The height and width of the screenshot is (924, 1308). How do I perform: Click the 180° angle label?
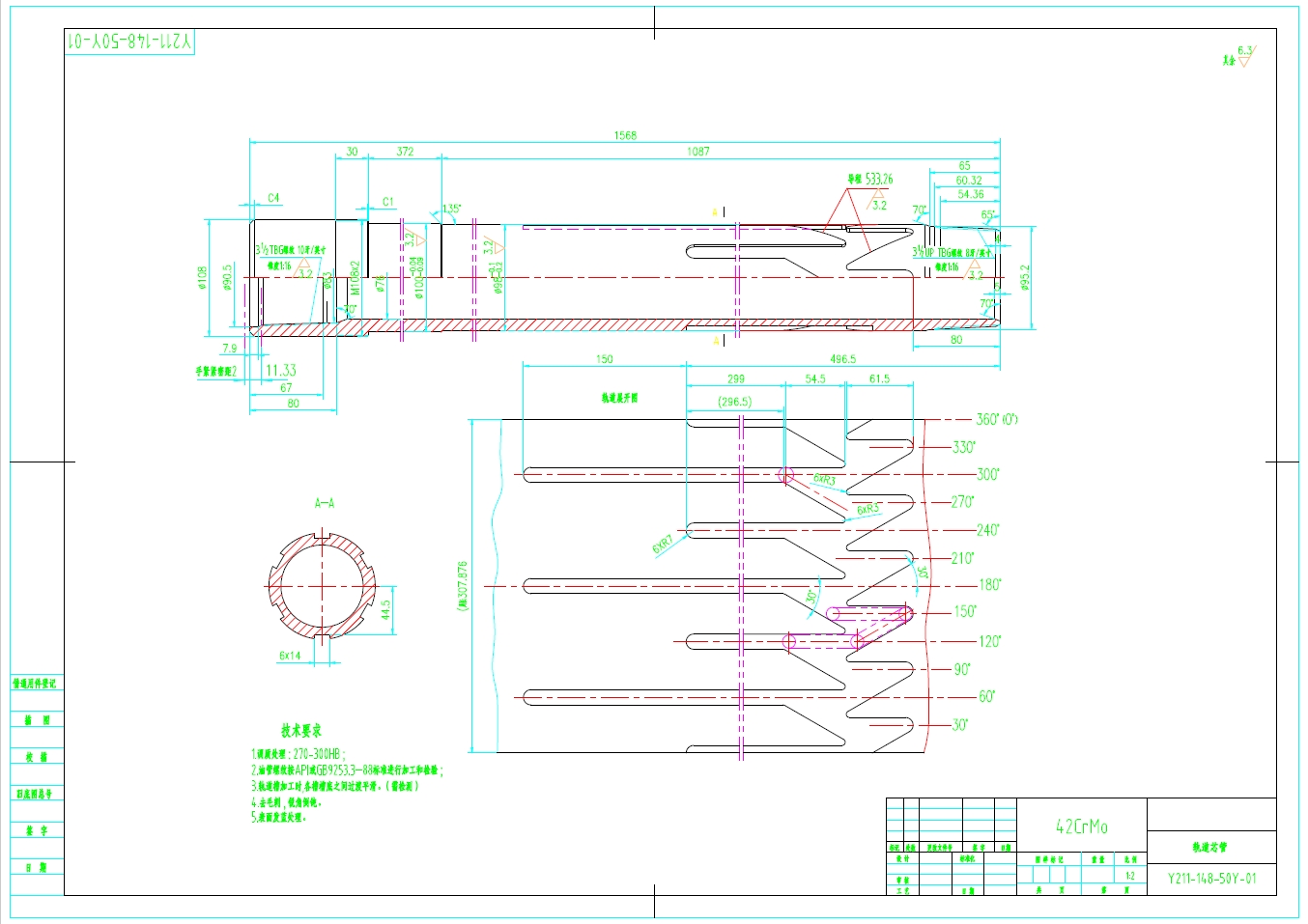tap(989, 584)
